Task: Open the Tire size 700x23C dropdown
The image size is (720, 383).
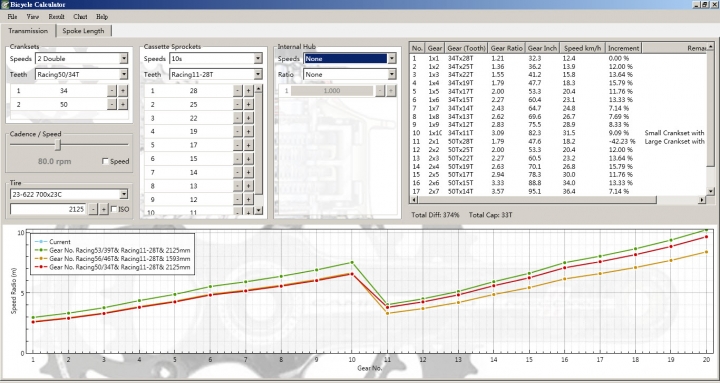Action: [x=123, y=194]
